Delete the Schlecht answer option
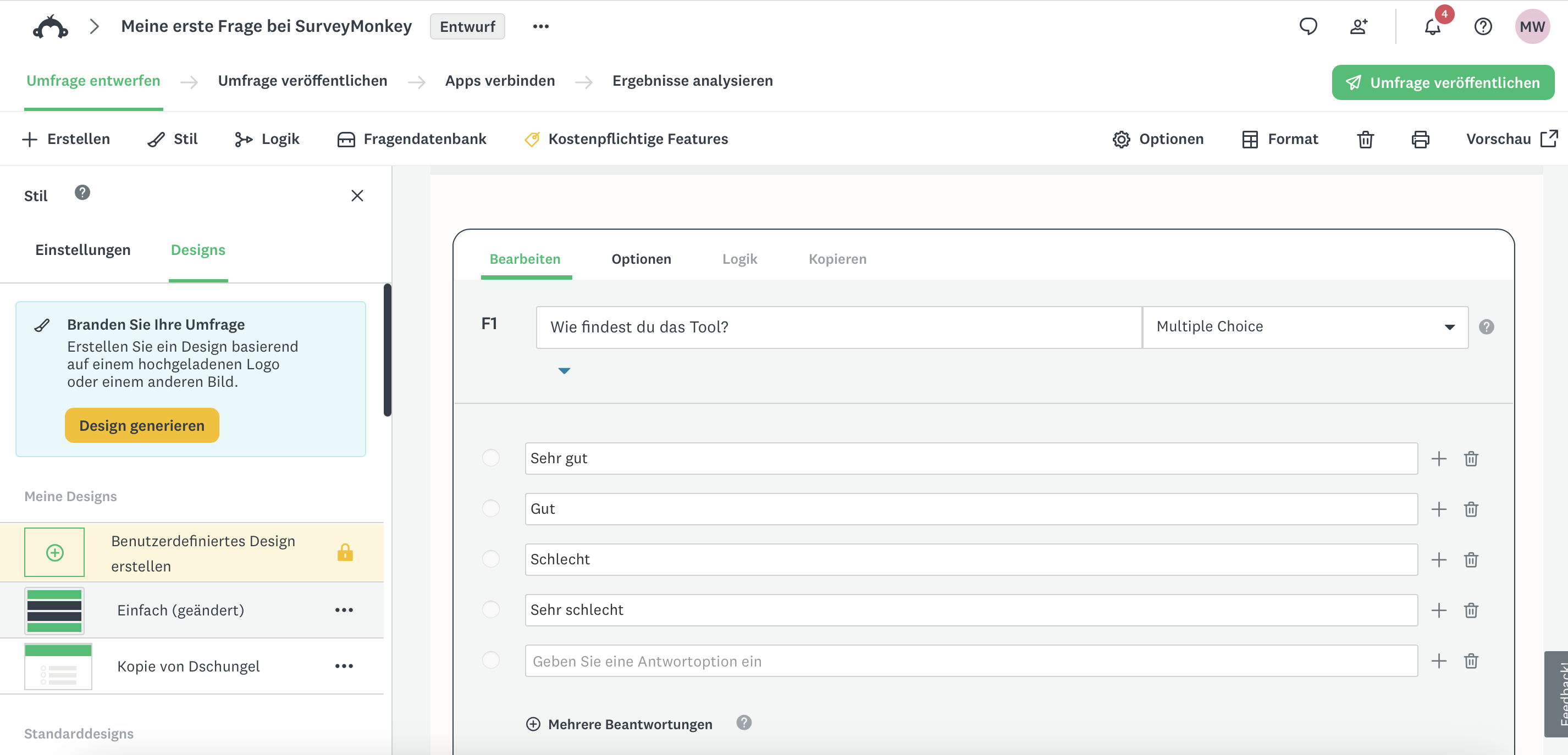The image size is (1568, 755). coord(1471,560)
